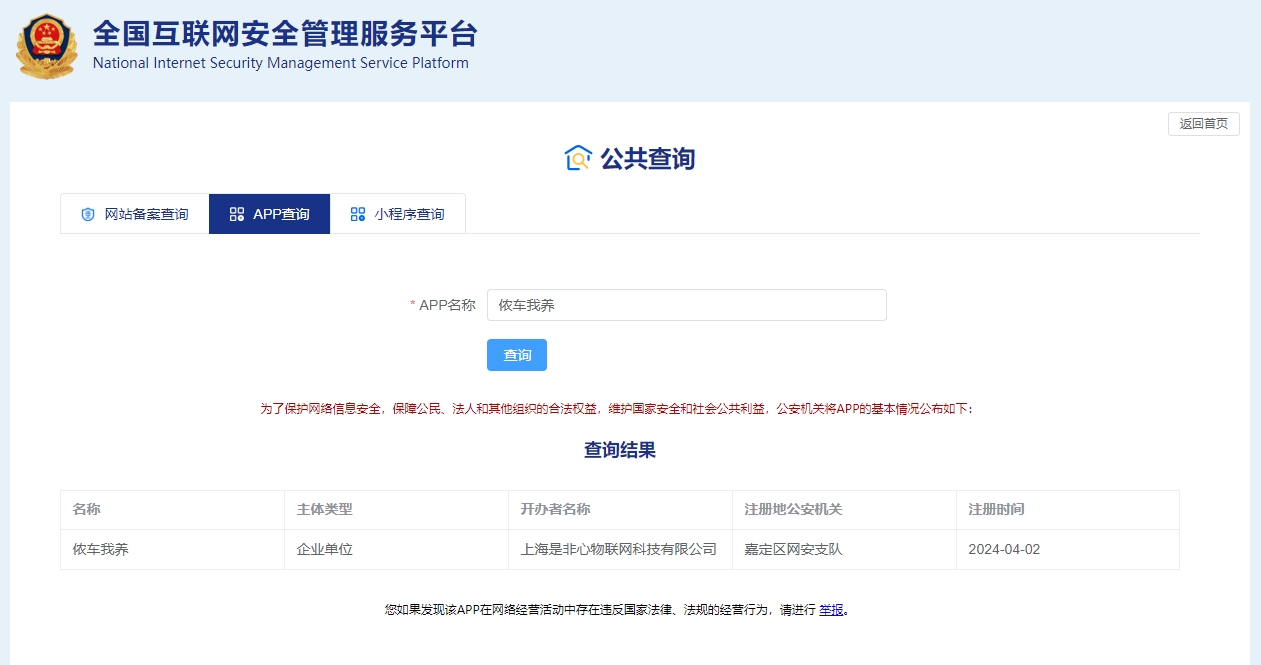Click the 公共查询 magnifier house icon
The height and width of the screenshot is (665, 1261).
pos(578,158)
